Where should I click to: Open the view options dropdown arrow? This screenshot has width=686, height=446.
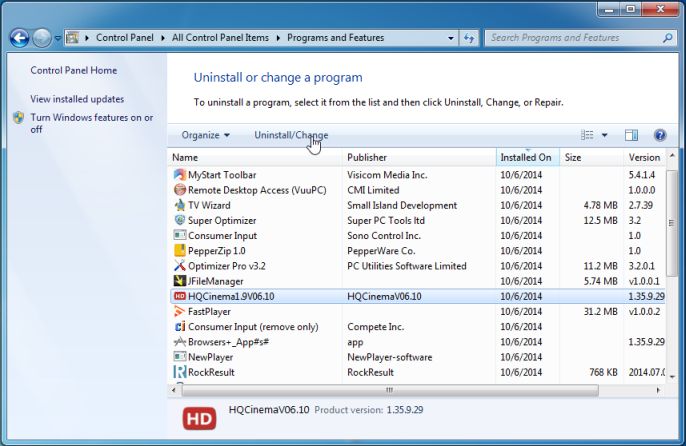tap(604, 135)
